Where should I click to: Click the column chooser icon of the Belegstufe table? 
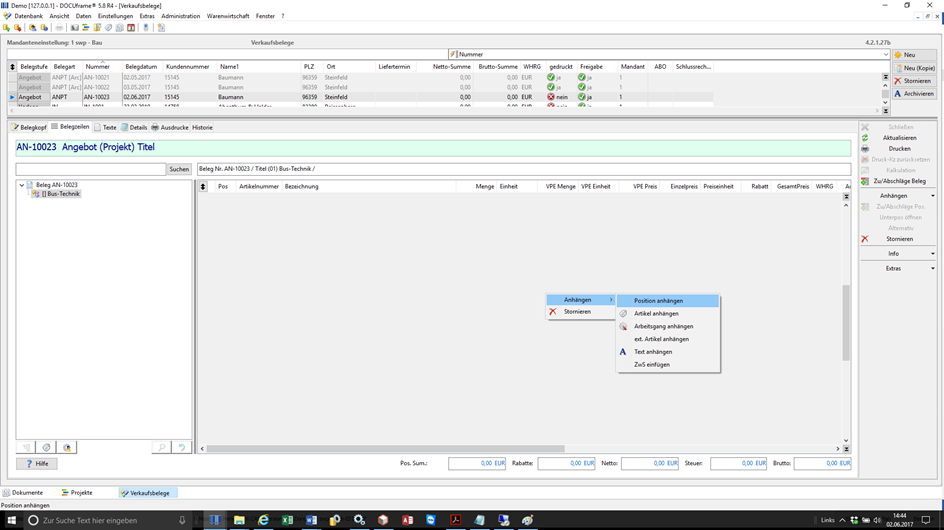click(12, 67)
